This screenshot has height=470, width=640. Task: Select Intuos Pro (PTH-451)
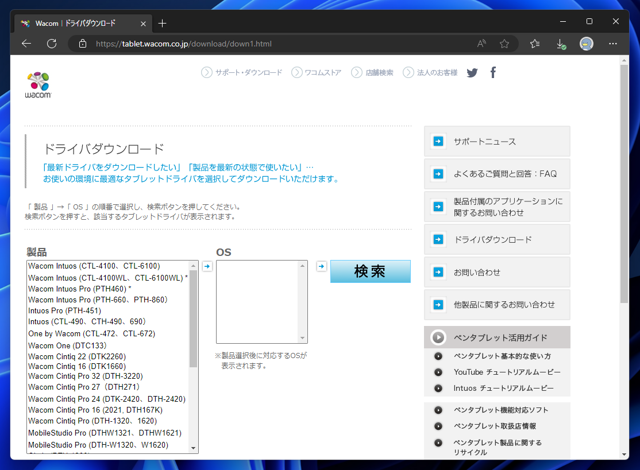(x=64, y=311)
